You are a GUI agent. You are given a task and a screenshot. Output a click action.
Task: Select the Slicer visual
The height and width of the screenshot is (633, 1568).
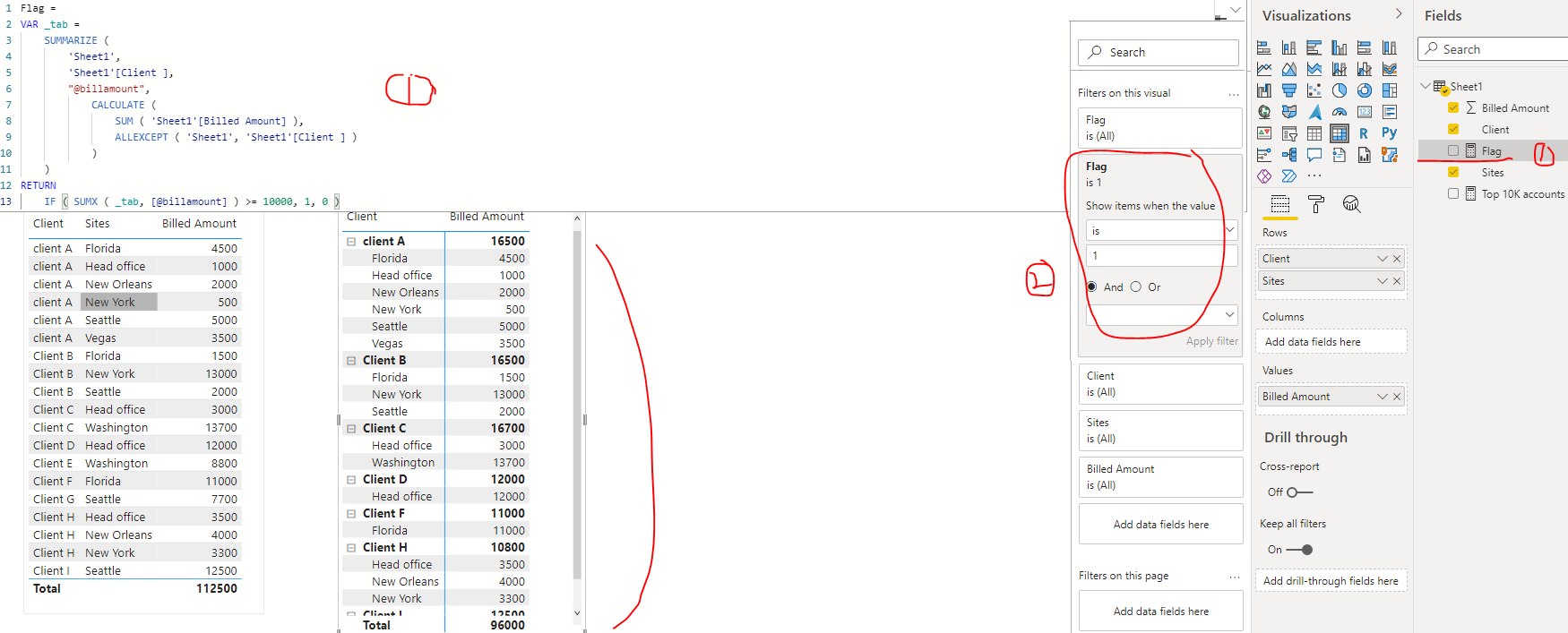pos(1289,133)
